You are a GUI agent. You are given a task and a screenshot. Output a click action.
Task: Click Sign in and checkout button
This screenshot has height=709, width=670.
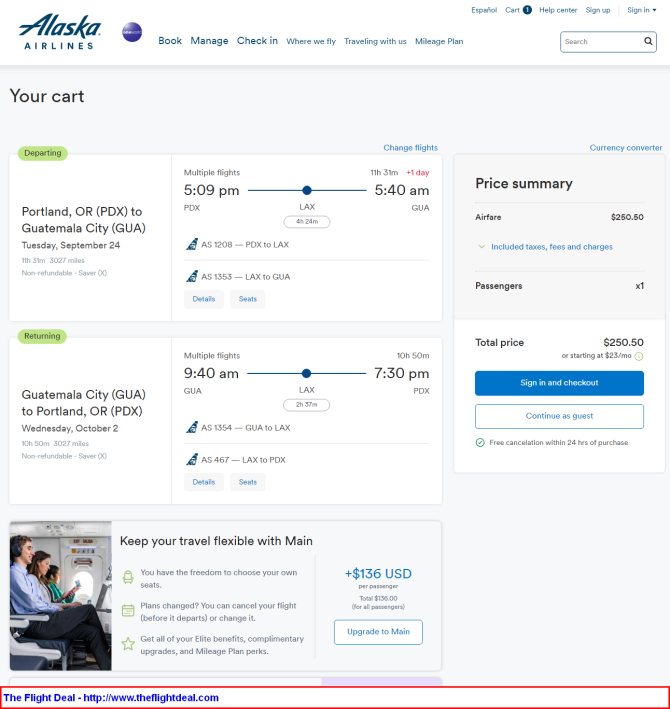click(559, 383)
